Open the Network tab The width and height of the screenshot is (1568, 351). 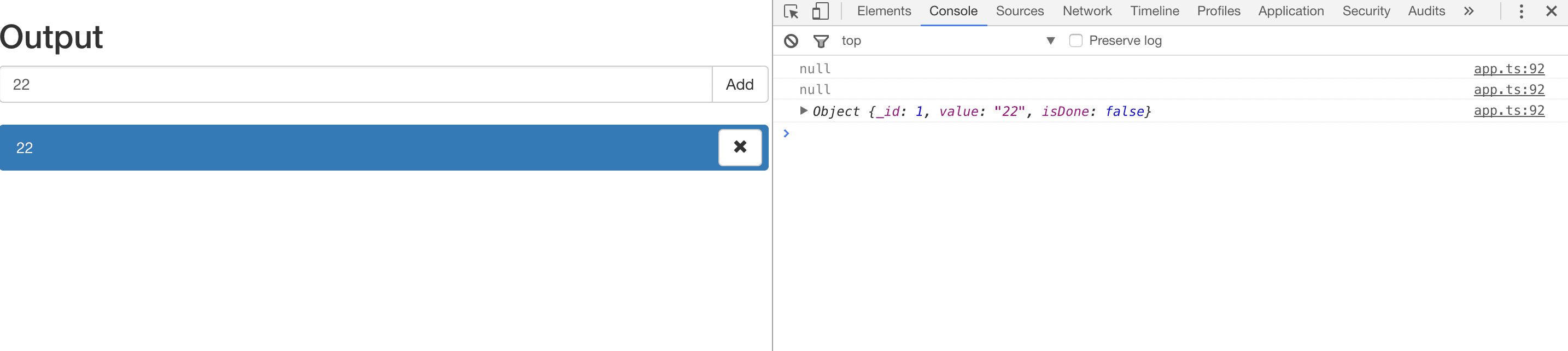click(1086, 11)
